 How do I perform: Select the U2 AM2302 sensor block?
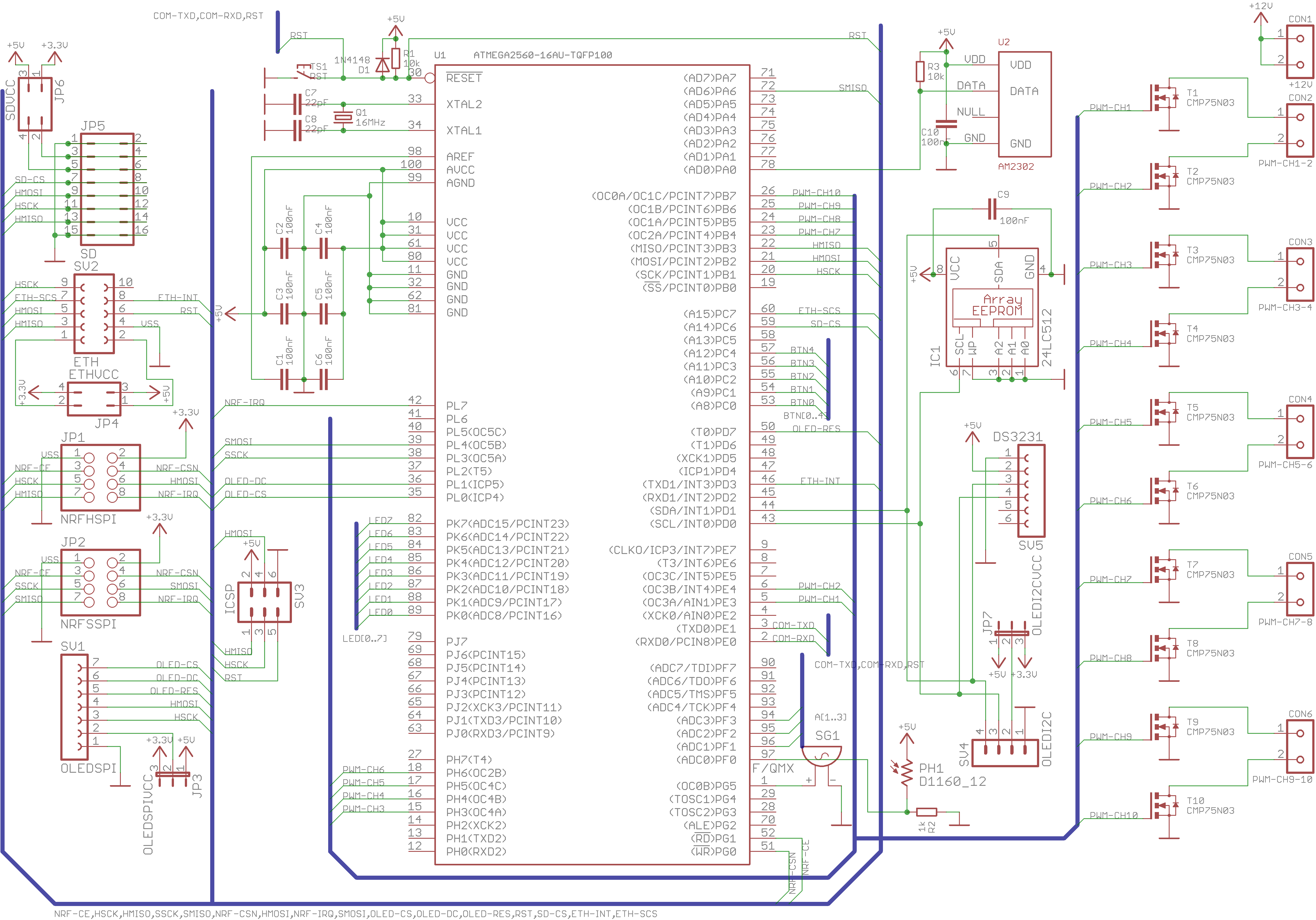1025,104
